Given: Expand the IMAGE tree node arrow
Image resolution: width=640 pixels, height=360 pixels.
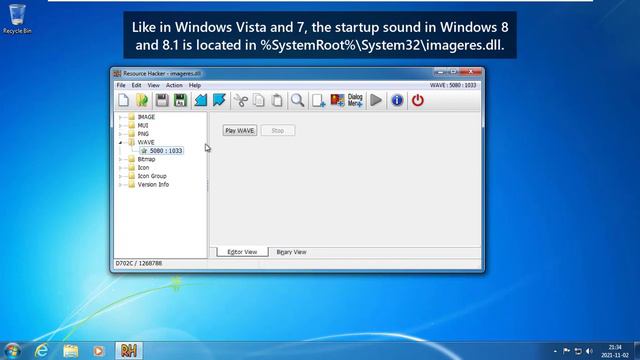Looking at the screenshot, I should pyautogui.click(x=120, y=117).
